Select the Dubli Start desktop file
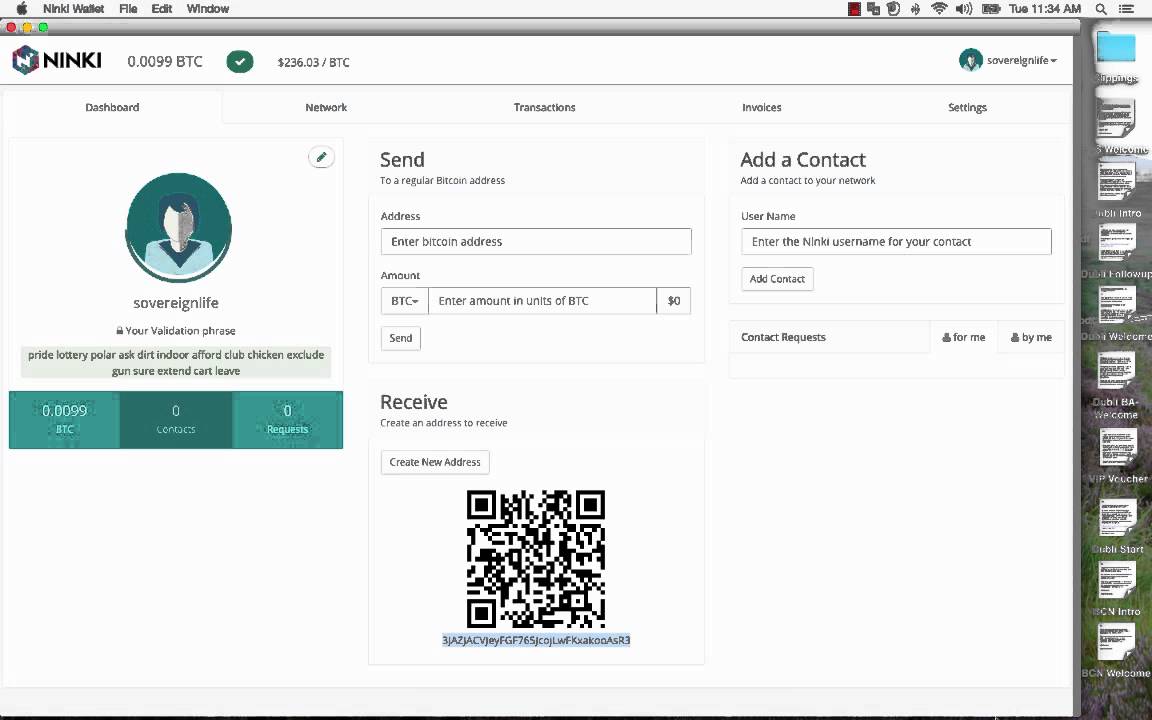Viewport: 1152px width, 720px height. (1117, 525)
